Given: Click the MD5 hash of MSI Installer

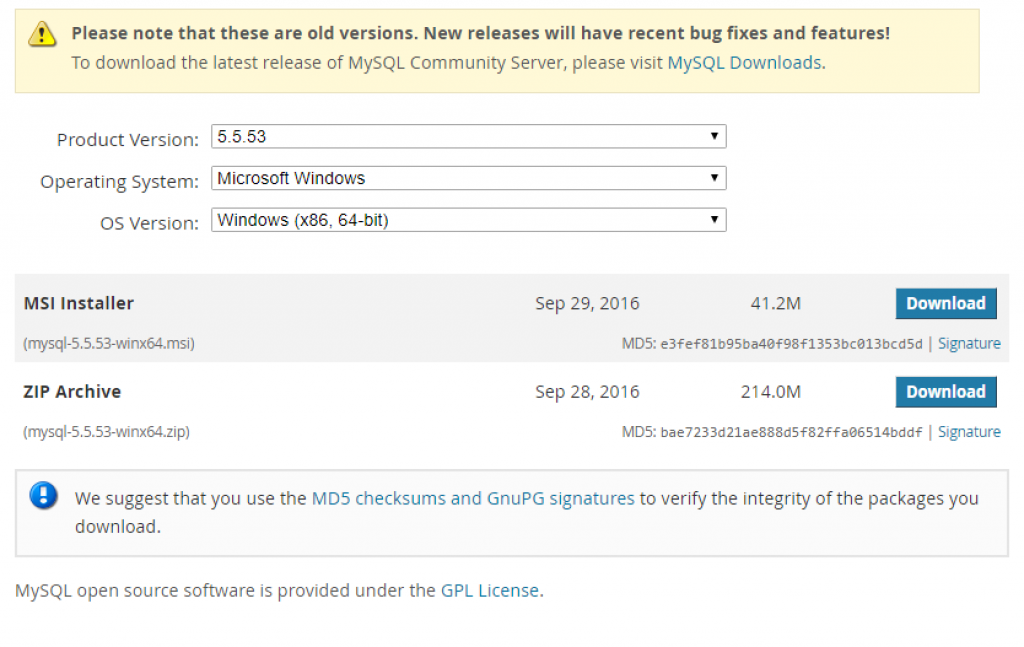Looking at the screenshot, I should 791,344.
